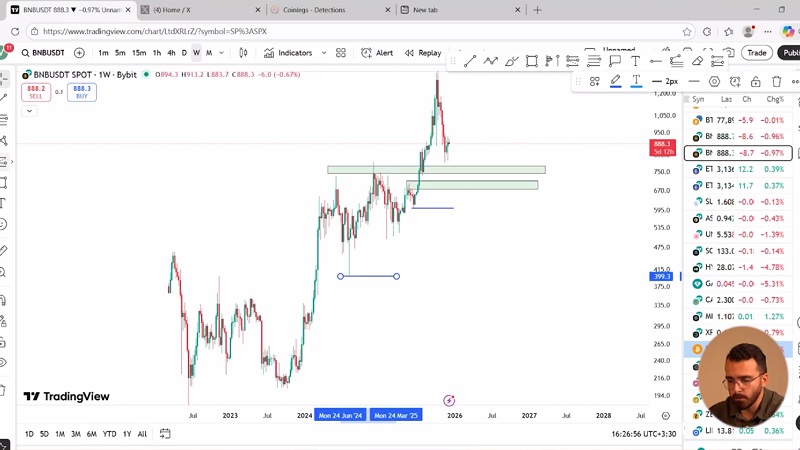Screen dimensions: 800x450
Task: Click the BNBUSDT symbol search field
Action: click(44, 53)
